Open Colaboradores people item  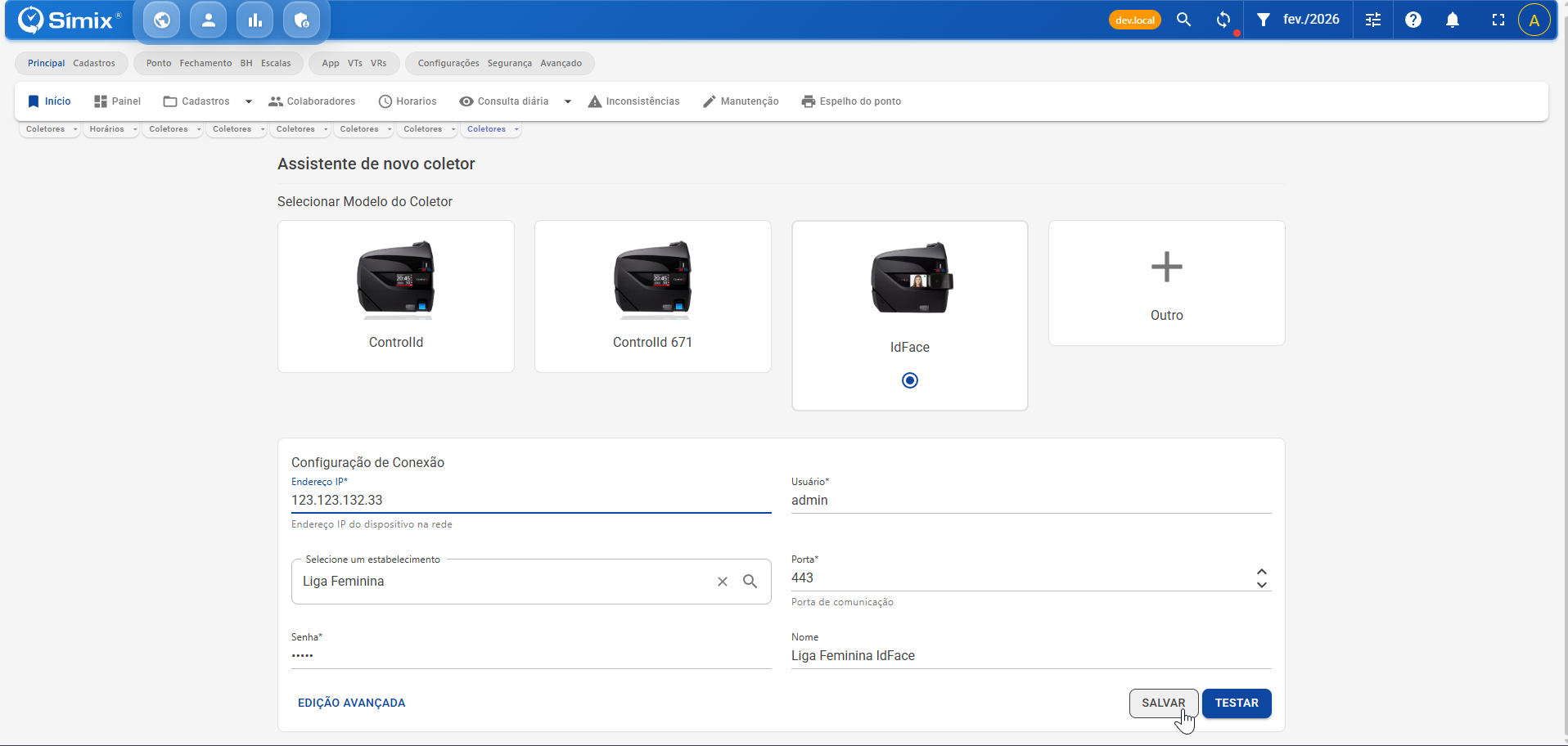[x=312, y=101]
